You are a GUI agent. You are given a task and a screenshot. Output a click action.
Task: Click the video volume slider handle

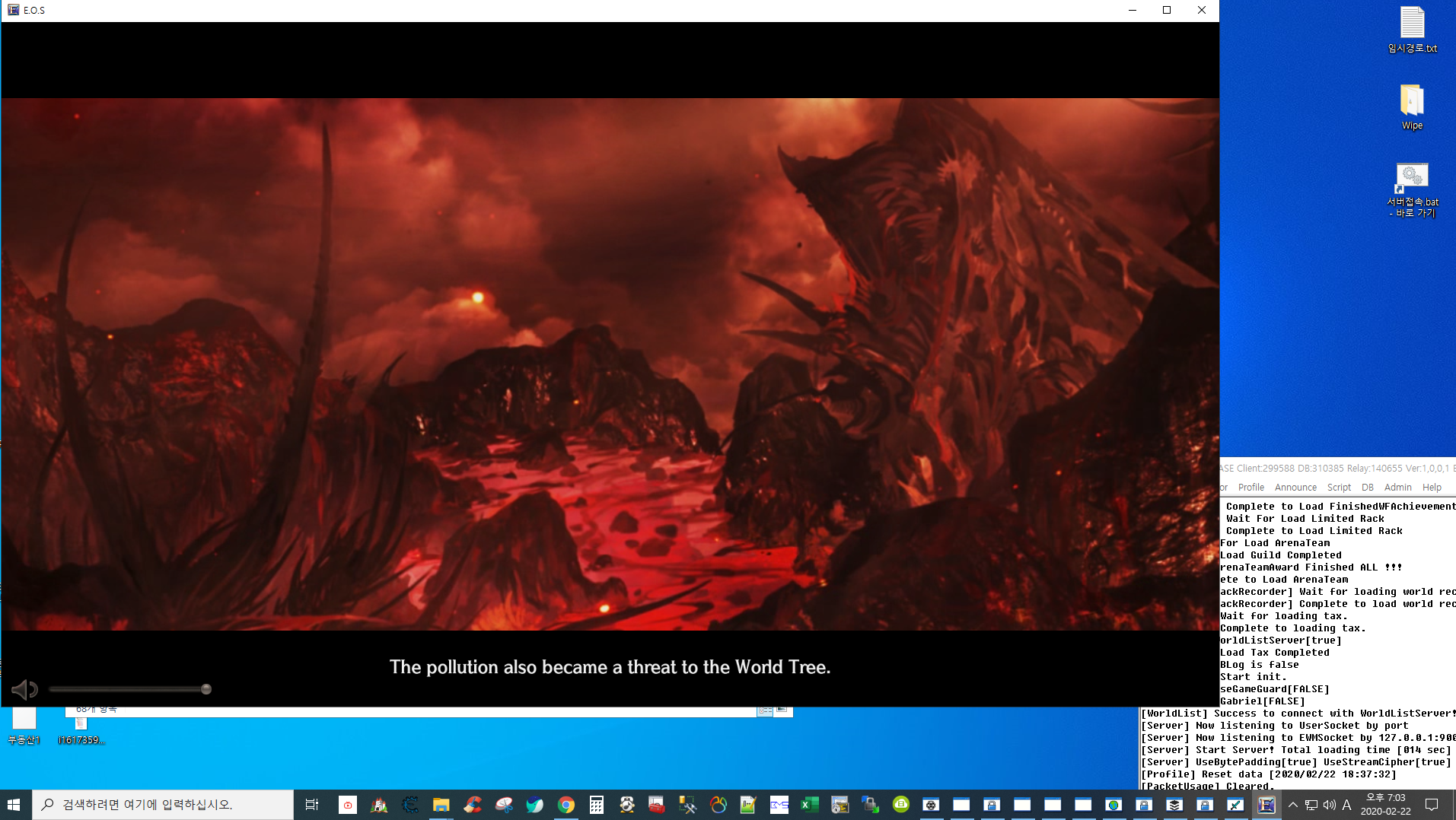click(x=206, y=689)
